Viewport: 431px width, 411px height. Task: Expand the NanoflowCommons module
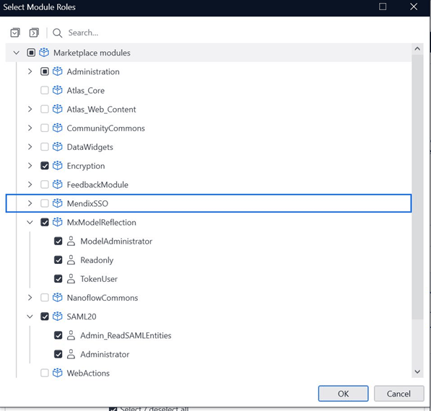point(30,298)
